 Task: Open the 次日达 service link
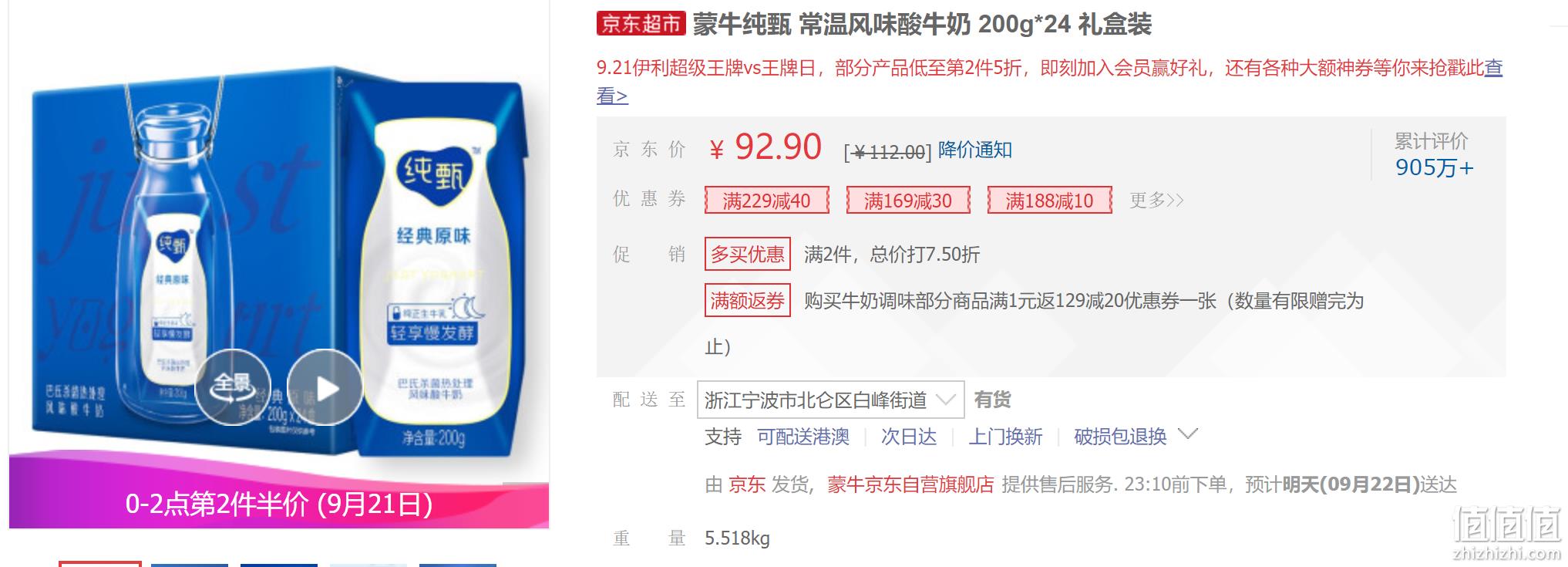[909, 437]
